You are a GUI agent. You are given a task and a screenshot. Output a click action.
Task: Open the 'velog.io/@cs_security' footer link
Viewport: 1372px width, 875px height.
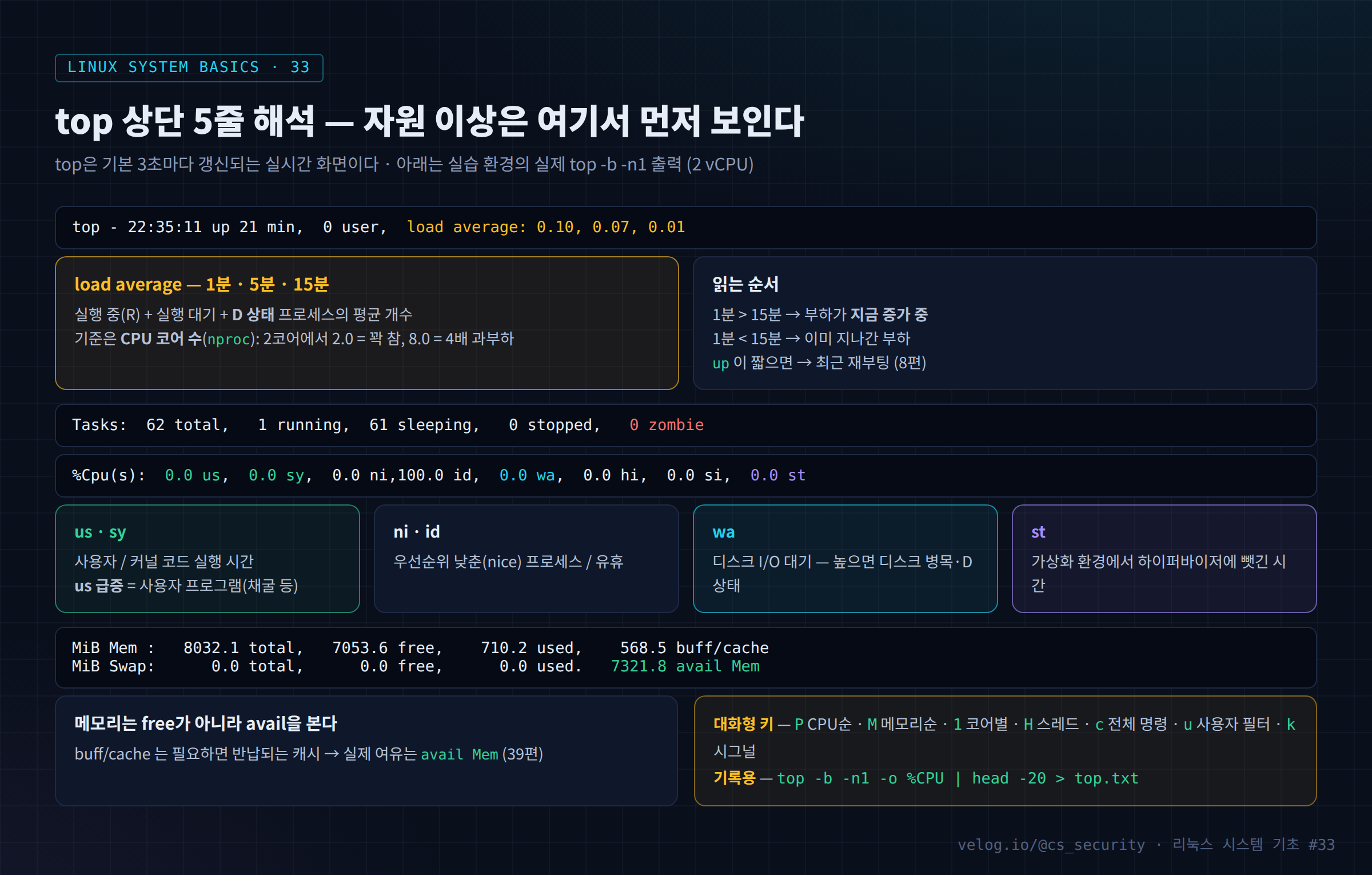pos(1051,845)
